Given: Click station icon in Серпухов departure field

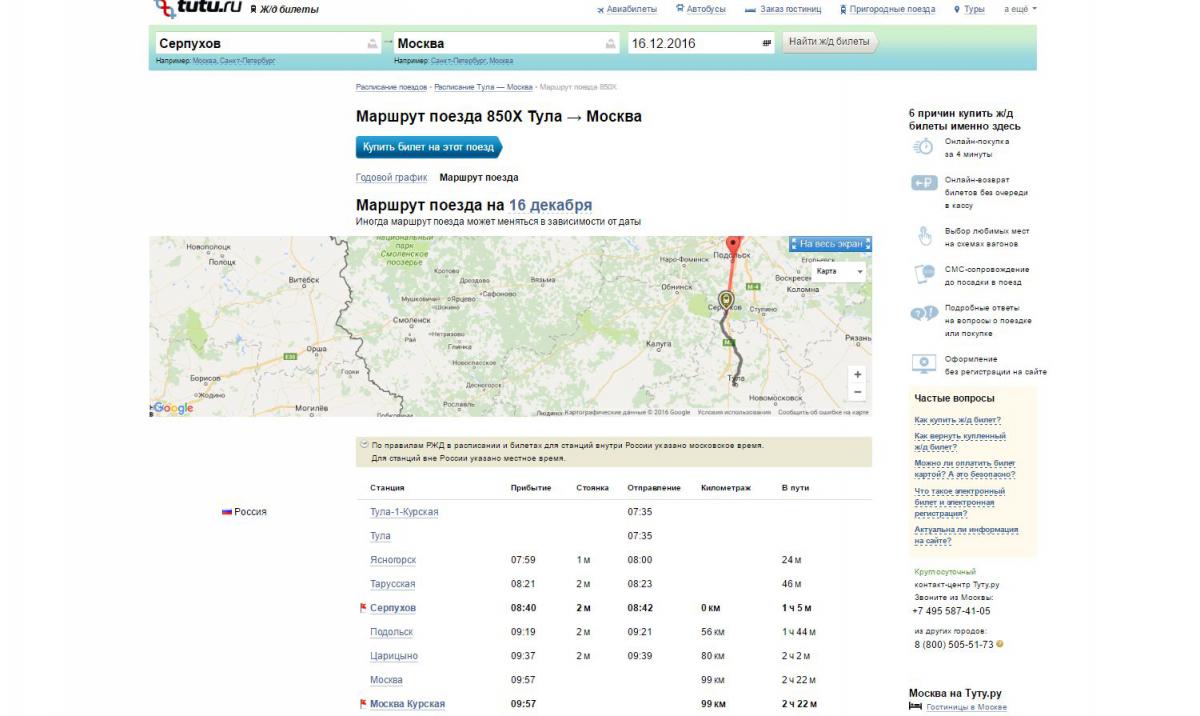Looking at the screenshot, I should coord(373,44).
